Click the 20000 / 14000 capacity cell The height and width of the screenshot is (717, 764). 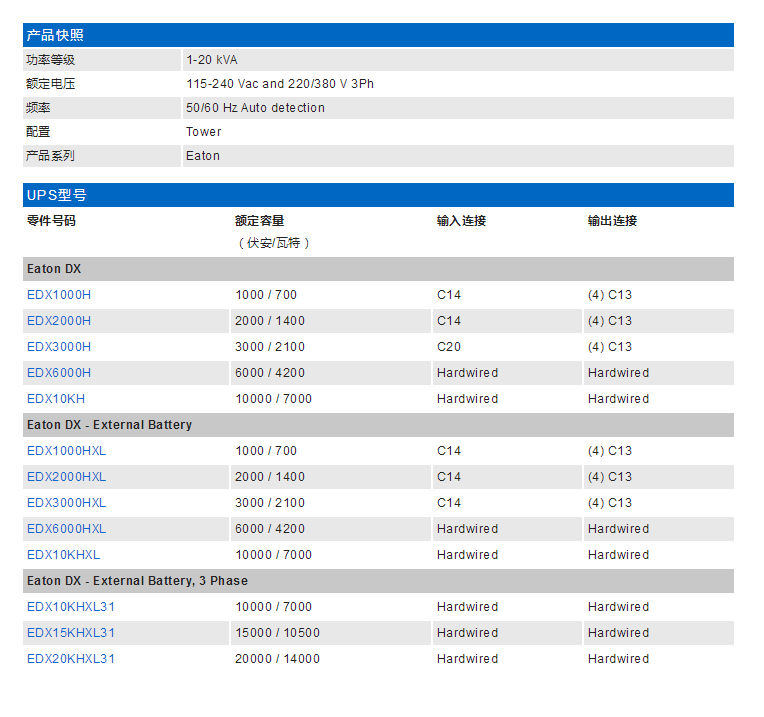(277, 659)
